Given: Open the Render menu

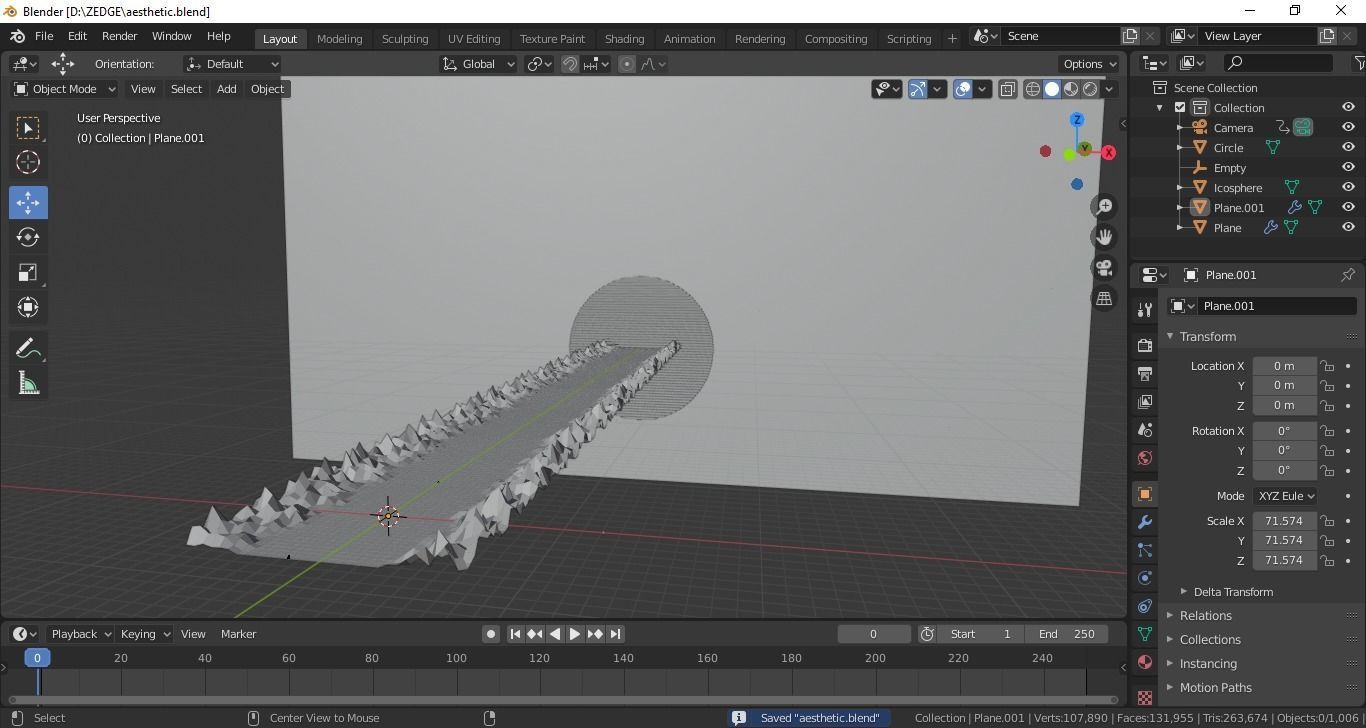Looking at the screenshot, I should [119, 36].
